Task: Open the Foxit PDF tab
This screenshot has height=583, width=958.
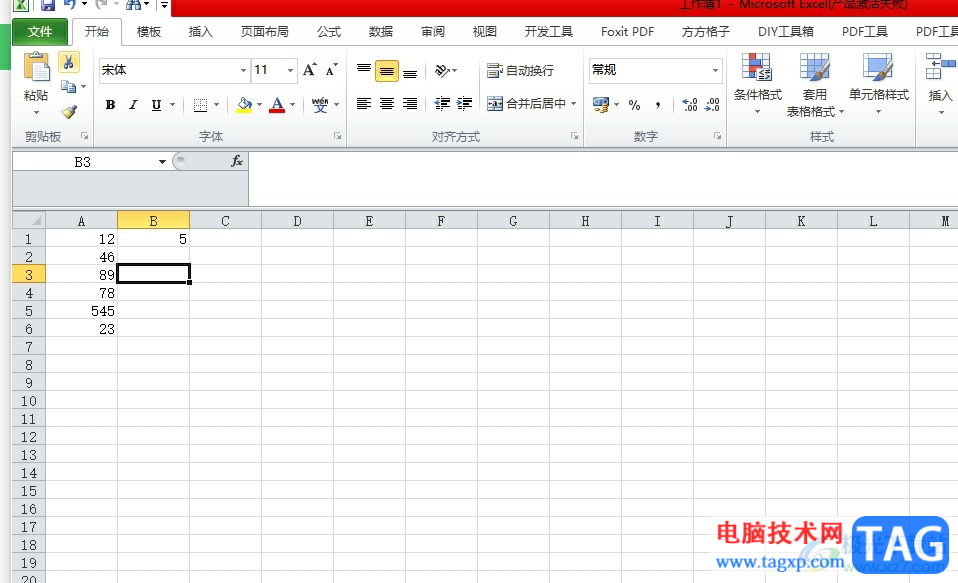Action: pos(627,32)
